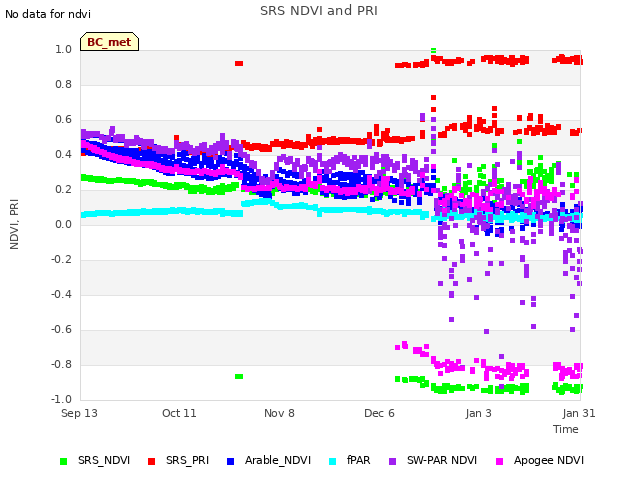Click the 1.0 y-axis tick label

tap(64, 49)
